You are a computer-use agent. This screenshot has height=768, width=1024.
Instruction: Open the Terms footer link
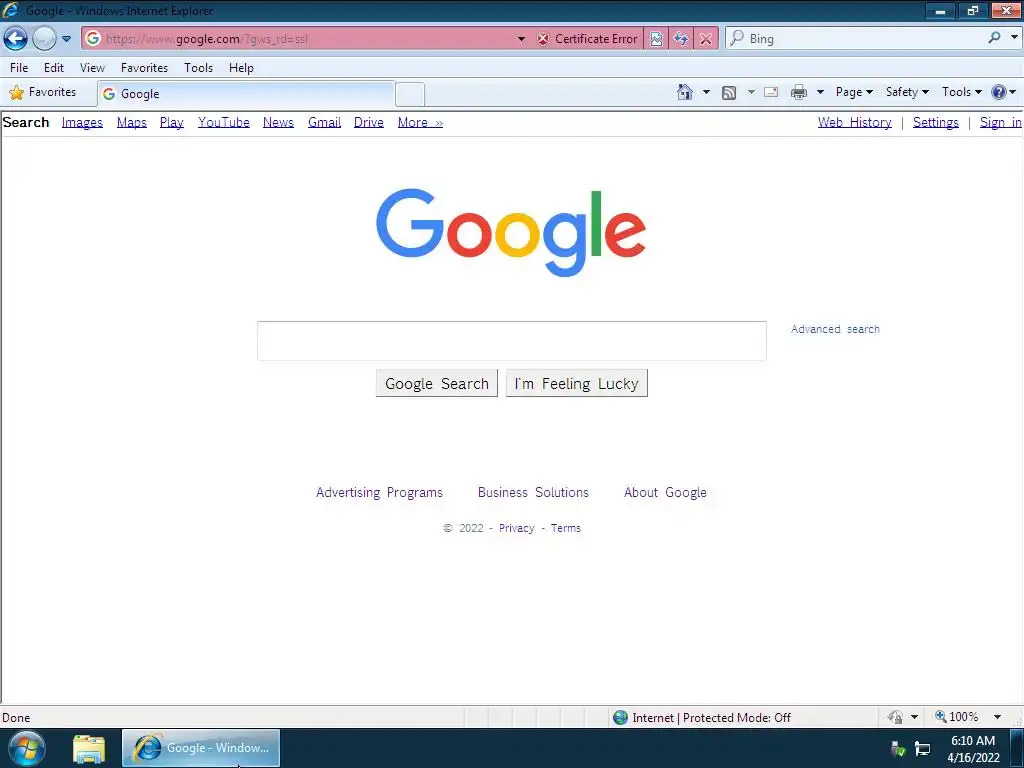click(x=566, y=528)
